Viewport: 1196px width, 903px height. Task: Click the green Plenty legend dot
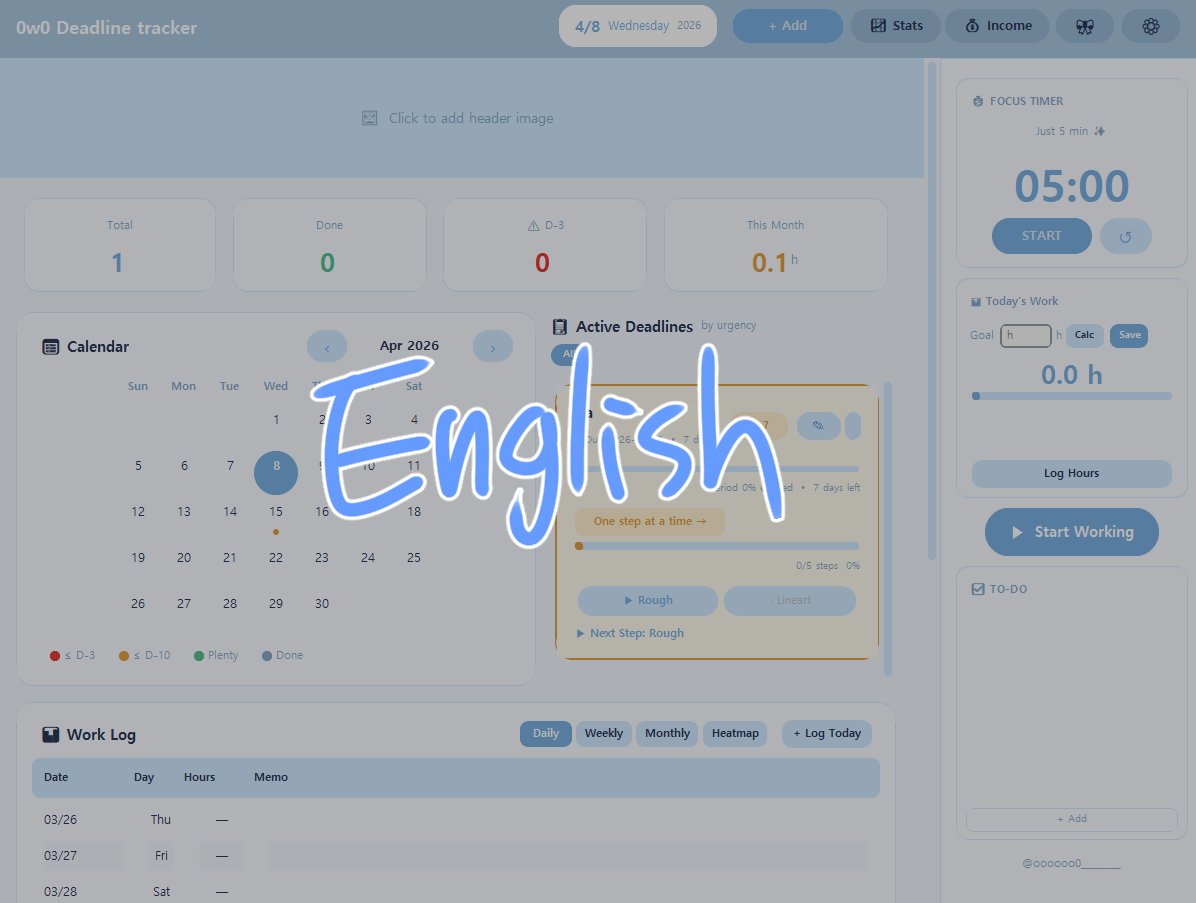click(x=198, y=656)
